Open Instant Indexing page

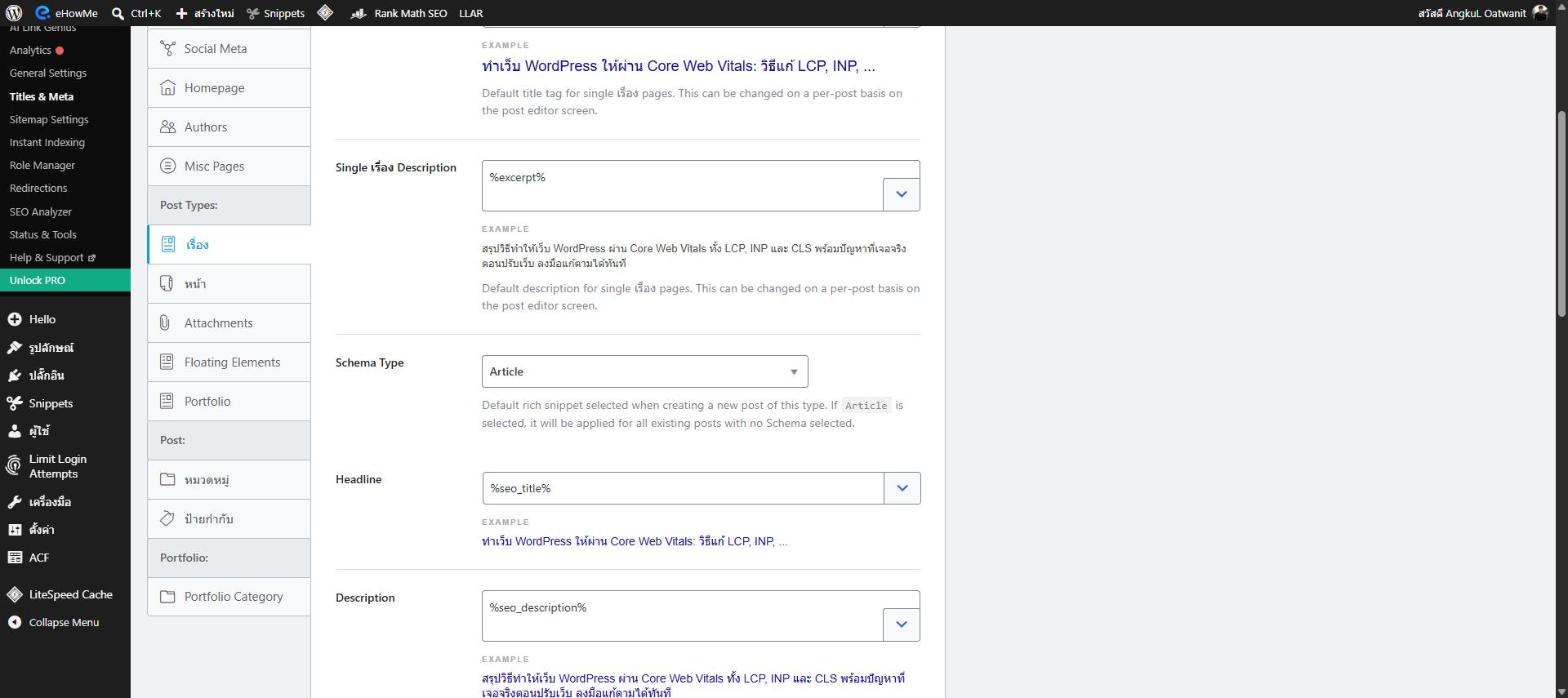point(47,142)
